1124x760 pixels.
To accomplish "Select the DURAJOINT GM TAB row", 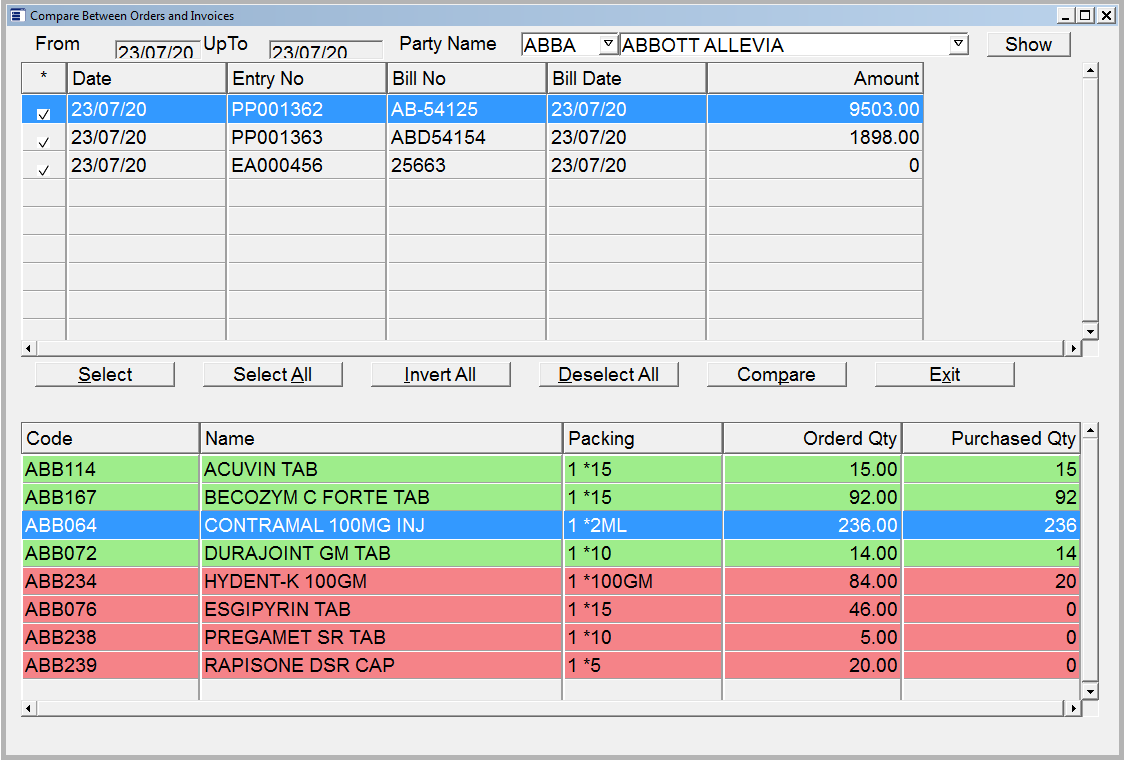I will (x=551, y=553).
